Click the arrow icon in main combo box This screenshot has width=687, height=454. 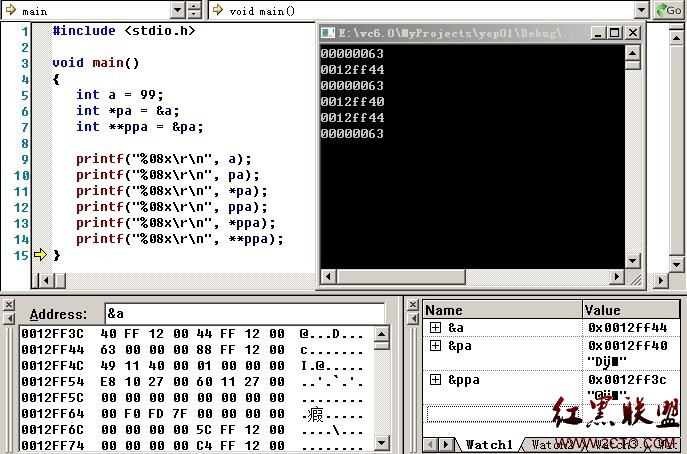pyautogui.click(x=11, y=10)
